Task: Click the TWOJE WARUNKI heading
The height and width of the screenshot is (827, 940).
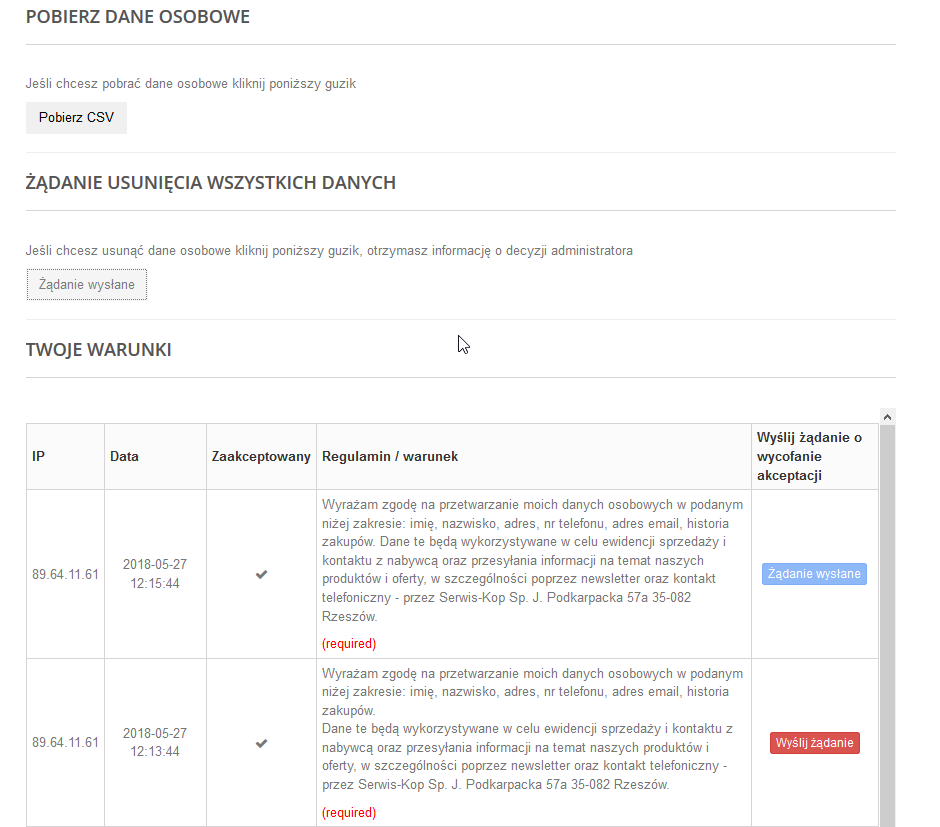Action: (x=99, y=350)
